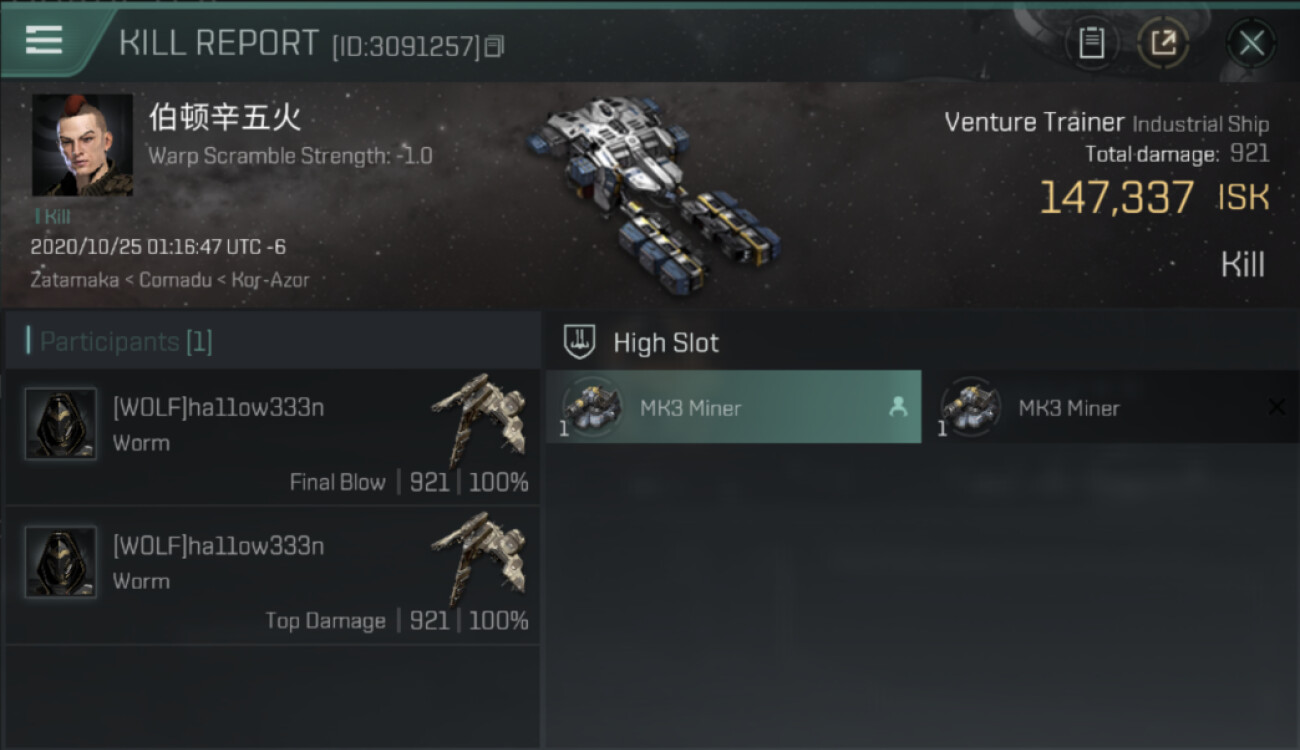Select the second MK3 Miner module

tap(1111, 407)
